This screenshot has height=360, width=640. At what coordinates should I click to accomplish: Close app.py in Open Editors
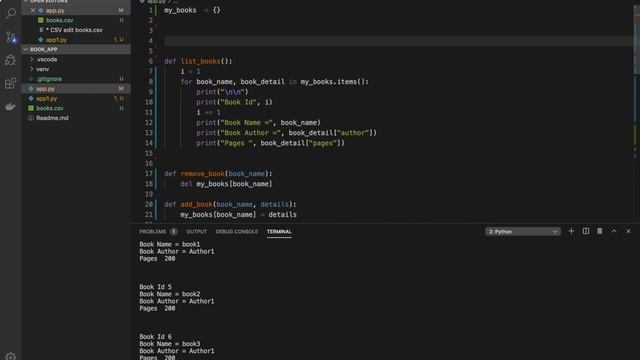click(33, 10)
